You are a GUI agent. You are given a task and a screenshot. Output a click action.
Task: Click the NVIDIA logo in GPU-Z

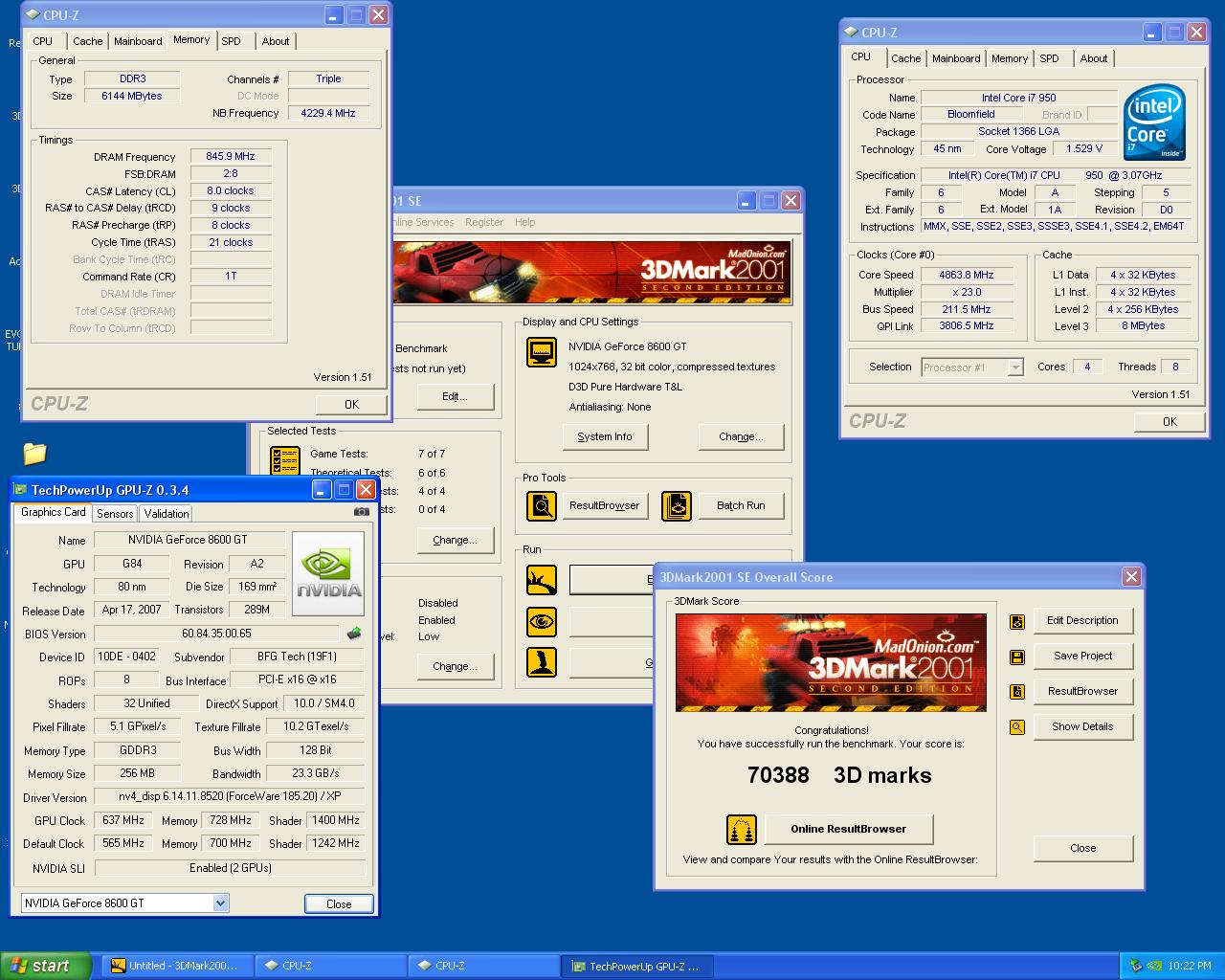[328, 574]
